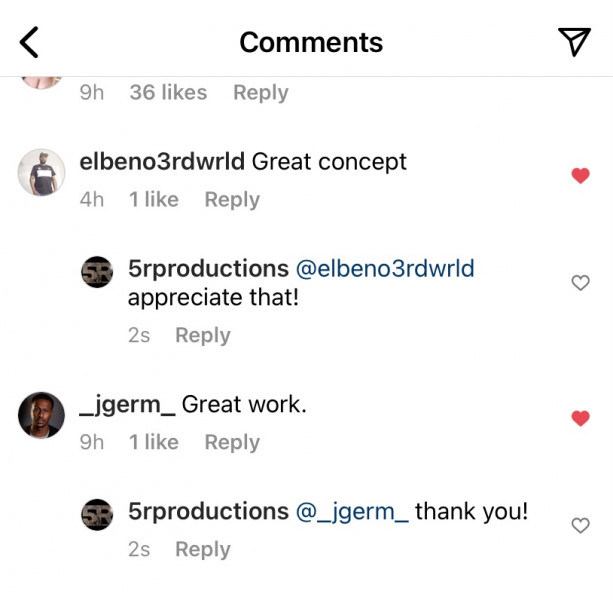Viewport: 613px width, 600px height.
Task: Open elbeno3rdwrld's profile picture
Action: tap(41, 172)
